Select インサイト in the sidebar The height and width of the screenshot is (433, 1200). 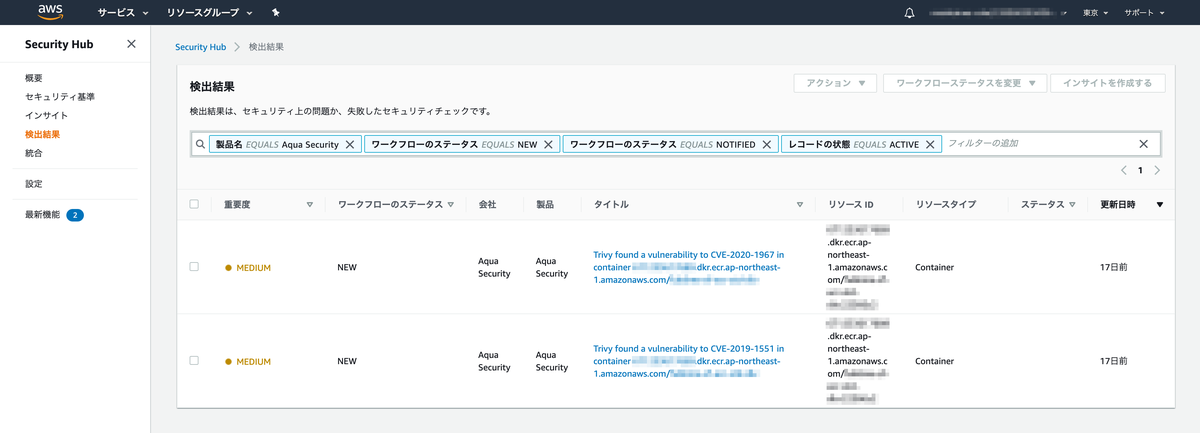click(x=47, y=116)
